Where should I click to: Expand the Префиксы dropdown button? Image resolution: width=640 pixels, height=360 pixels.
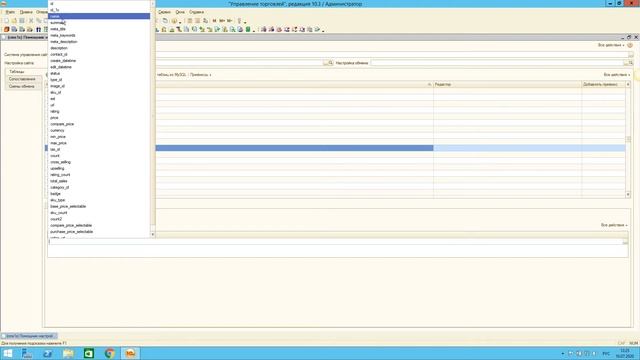[200, 75]
